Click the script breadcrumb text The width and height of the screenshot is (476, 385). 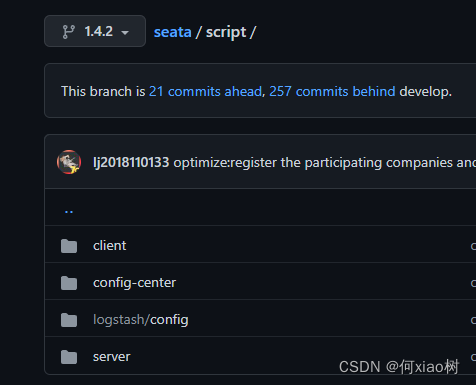point(226,33)
